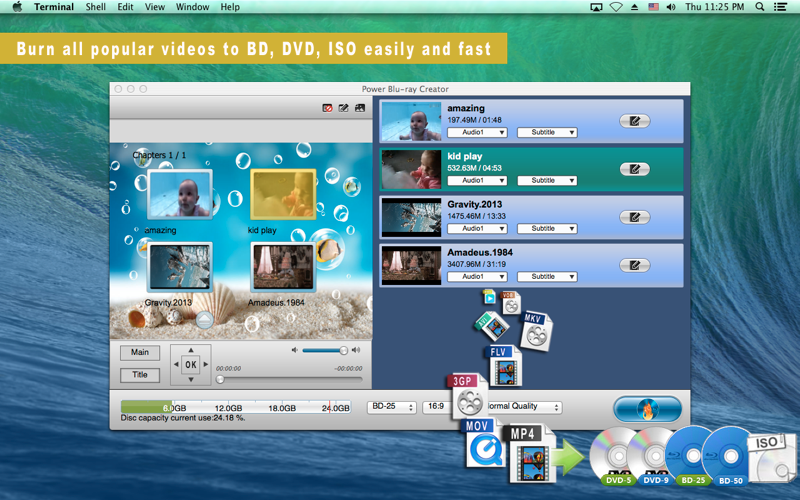Open Subtitle dropdown for Gravity.2013

click(x=547, y=228)
